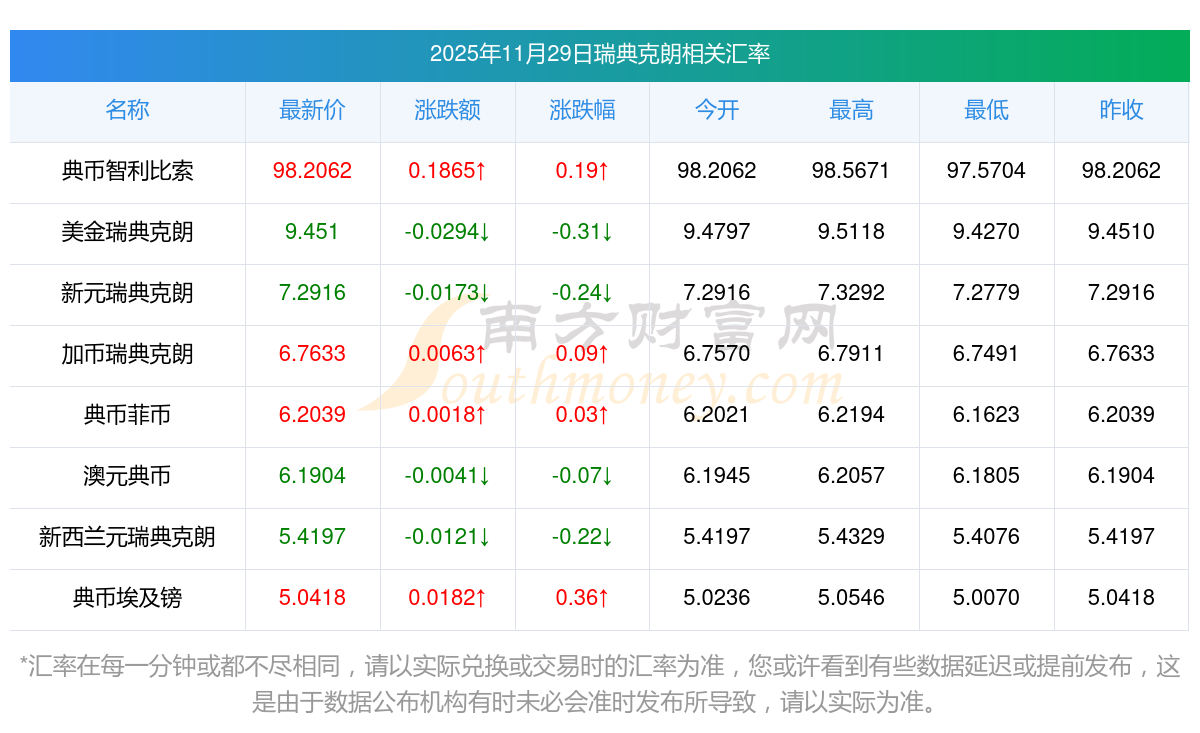Click the low value 5.0070

[x=986, y=598]
